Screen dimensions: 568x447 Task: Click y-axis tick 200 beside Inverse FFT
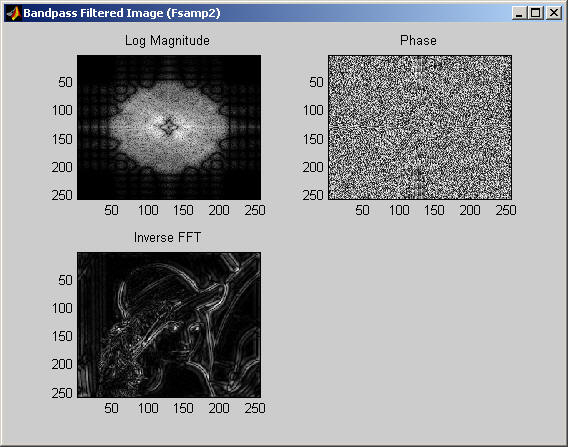pos(62,364)
